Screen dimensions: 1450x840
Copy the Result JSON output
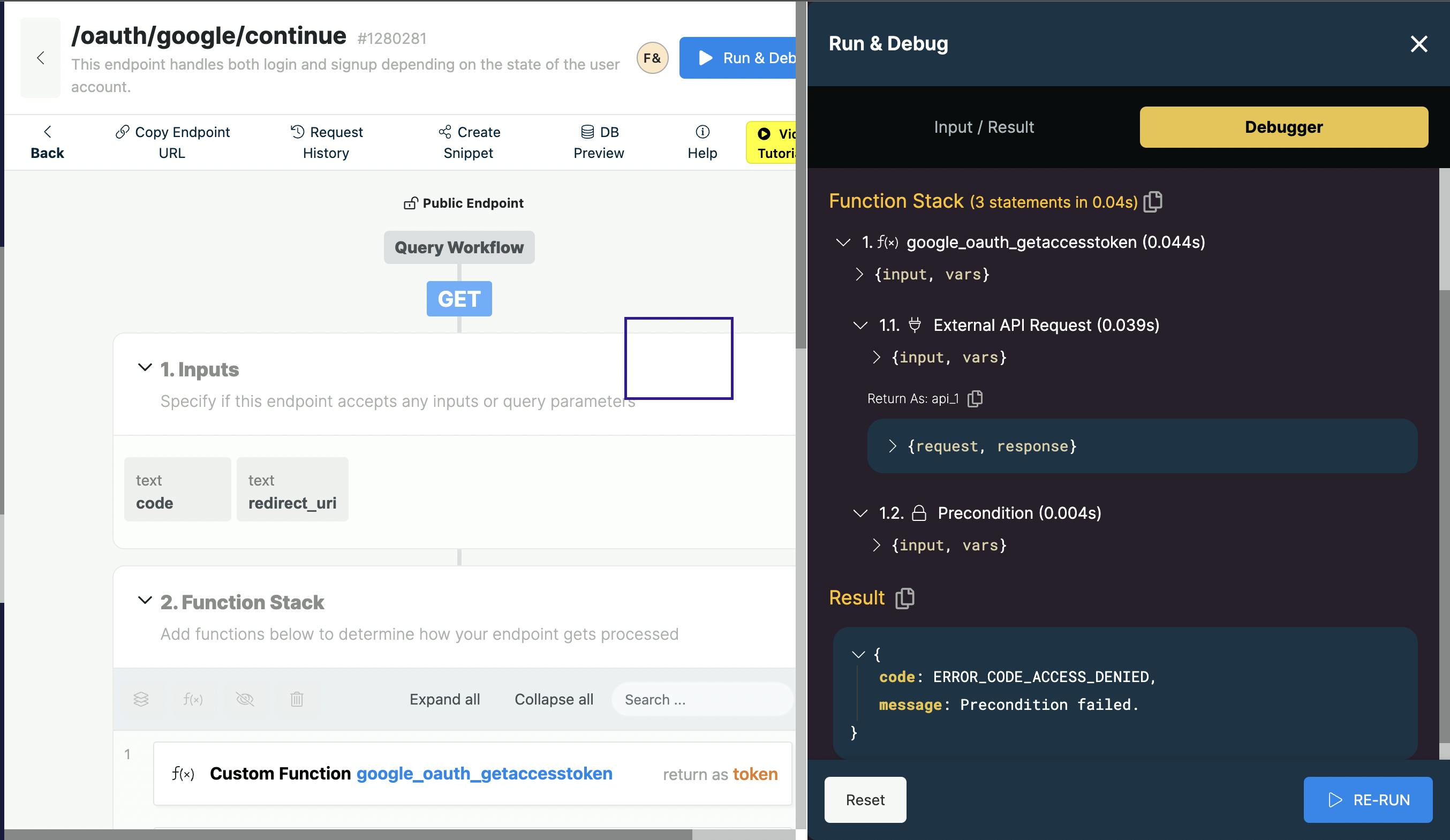coord(904,598)
